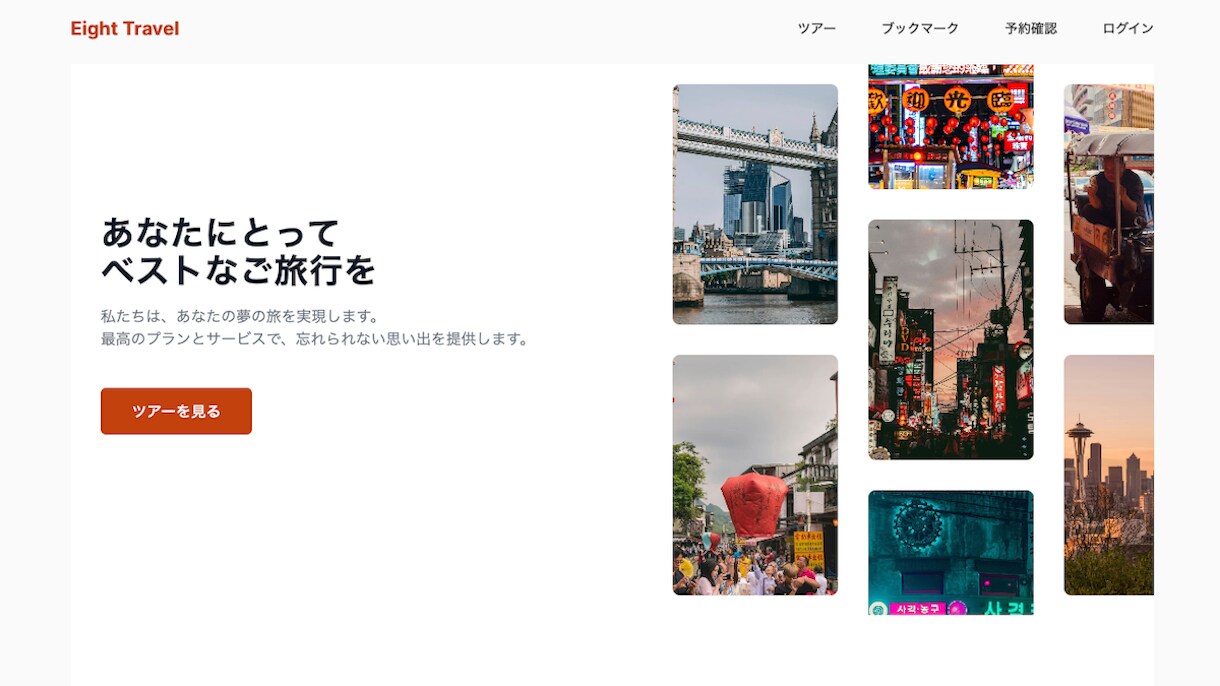
Task: Select the Tower Bridge London photo
Action: point(755,204)
